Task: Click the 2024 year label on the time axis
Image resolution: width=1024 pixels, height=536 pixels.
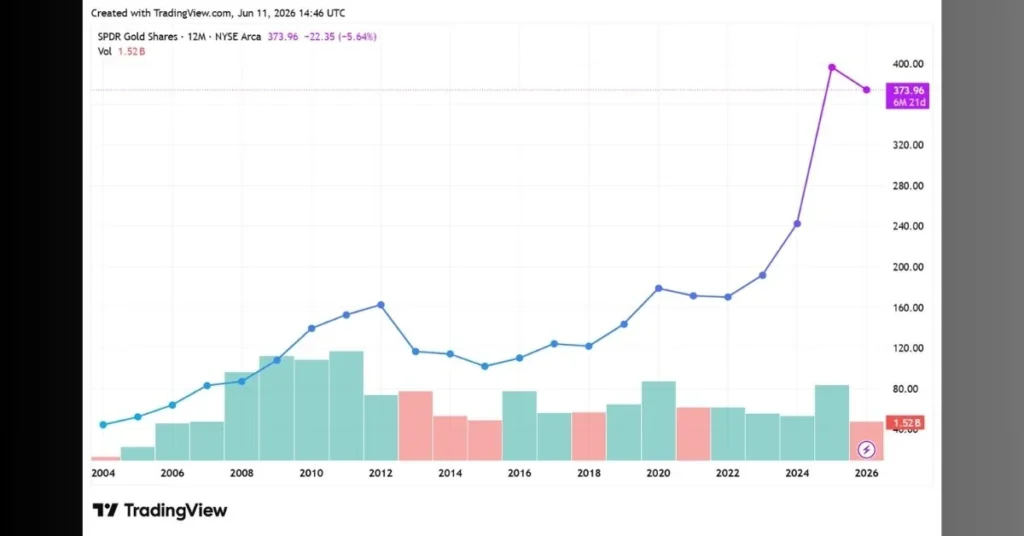Action: click(797, 473)
